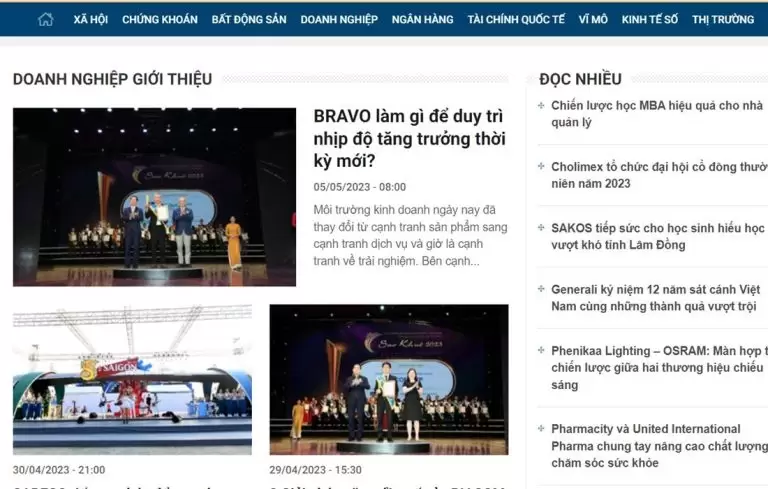Open the BẤT ĐỘNG SẢN section
768x489 pixels.
[x=249, y=20]
